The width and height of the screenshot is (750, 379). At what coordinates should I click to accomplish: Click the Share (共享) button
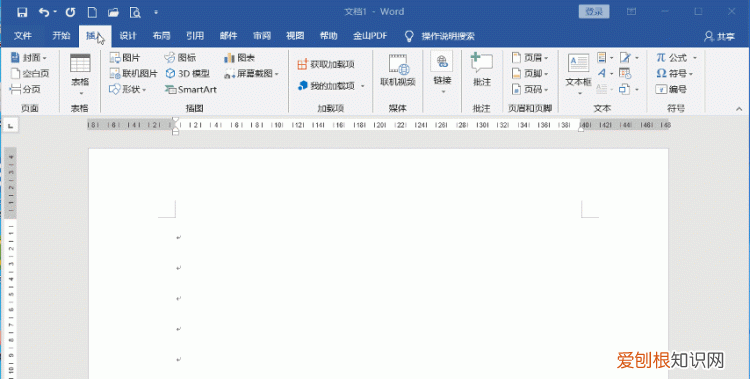click(x=719, y=36)
